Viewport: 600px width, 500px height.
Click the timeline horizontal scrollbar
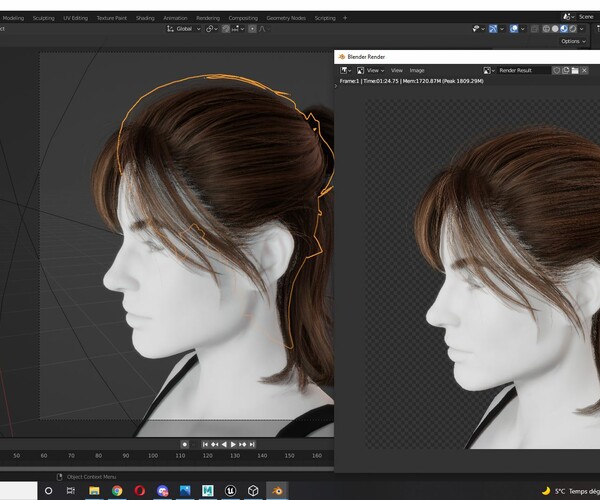[x=166, y=468]
